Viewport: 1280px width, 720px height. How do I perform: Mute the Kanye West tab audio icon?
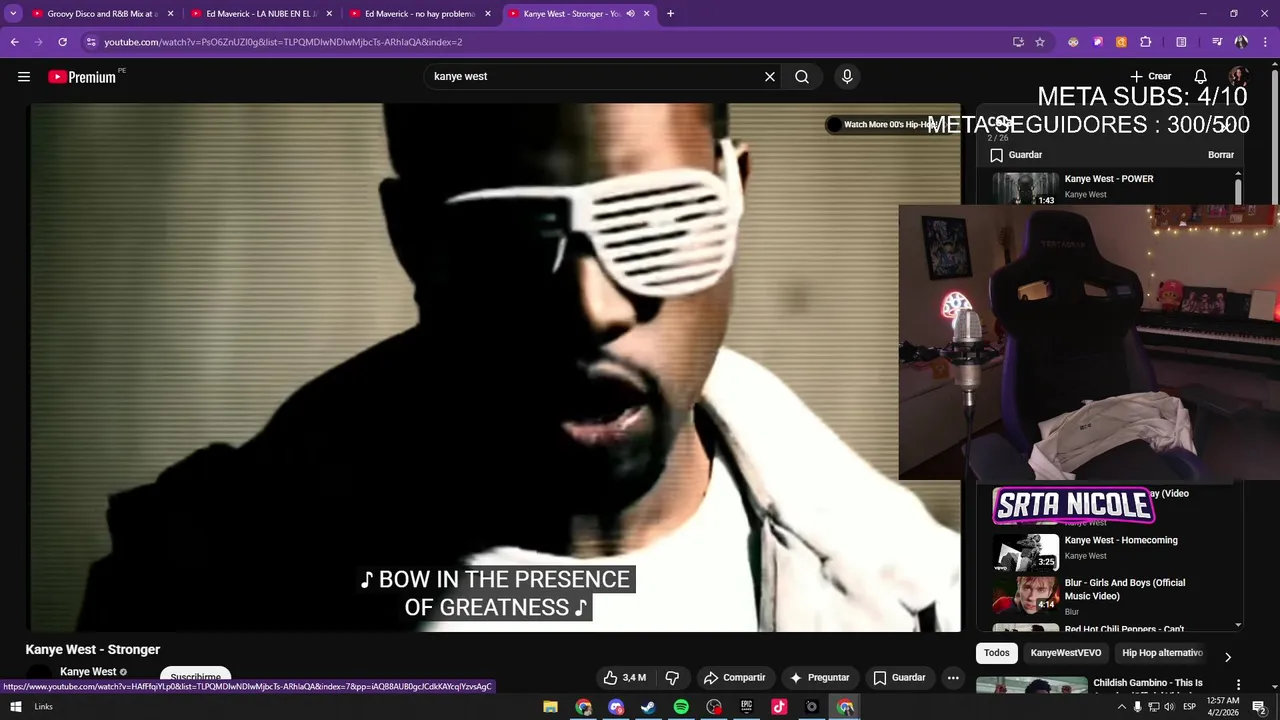point(630,14)
